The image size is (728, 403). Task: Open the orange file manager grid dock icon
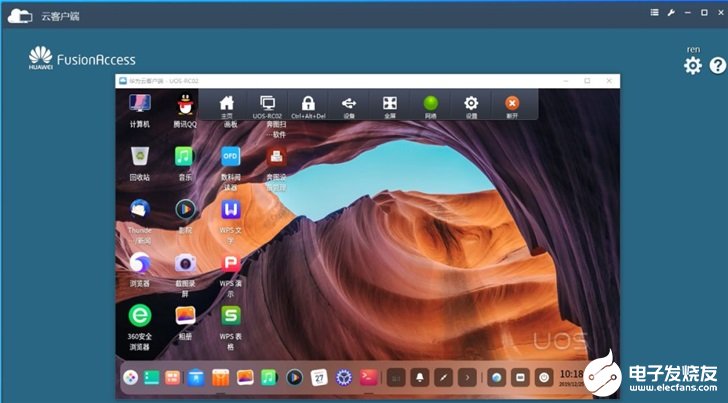tap(172, 377)
